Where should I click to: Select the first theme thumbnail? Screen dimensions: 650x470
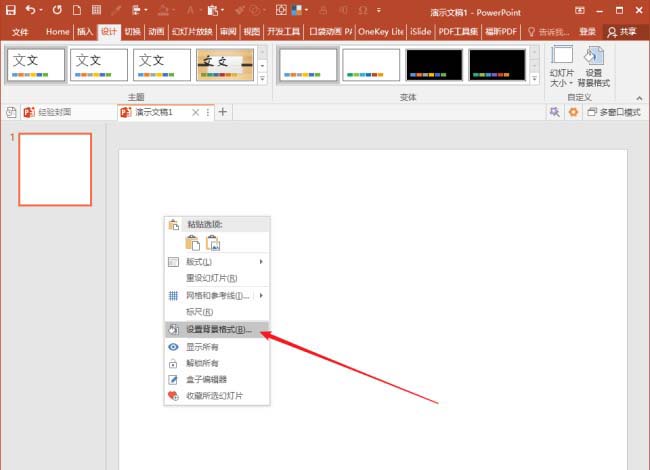click(36, 64)
